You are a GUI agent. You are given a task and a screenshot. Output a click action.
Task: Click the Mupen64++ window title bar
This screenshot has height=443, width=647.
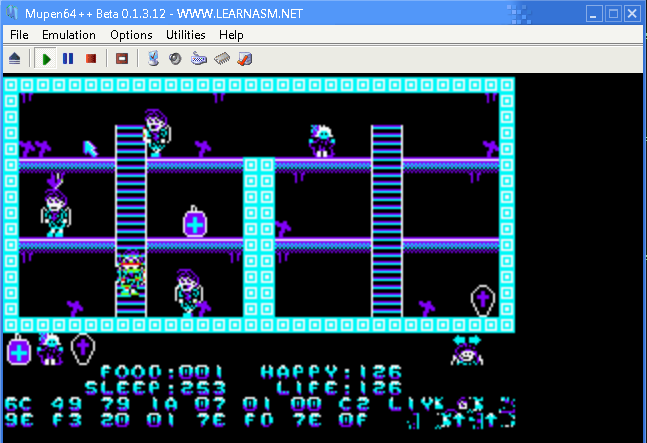[x=300, y=12]
